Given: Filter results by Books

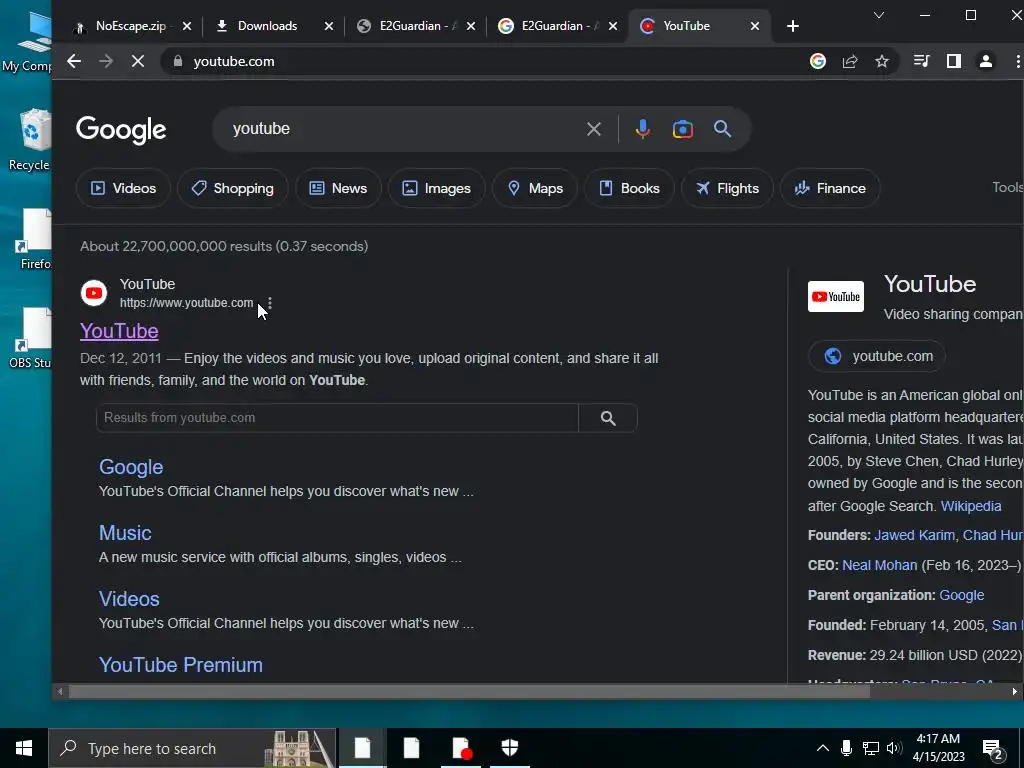Looking at the screenshot, I should point(630,188).
